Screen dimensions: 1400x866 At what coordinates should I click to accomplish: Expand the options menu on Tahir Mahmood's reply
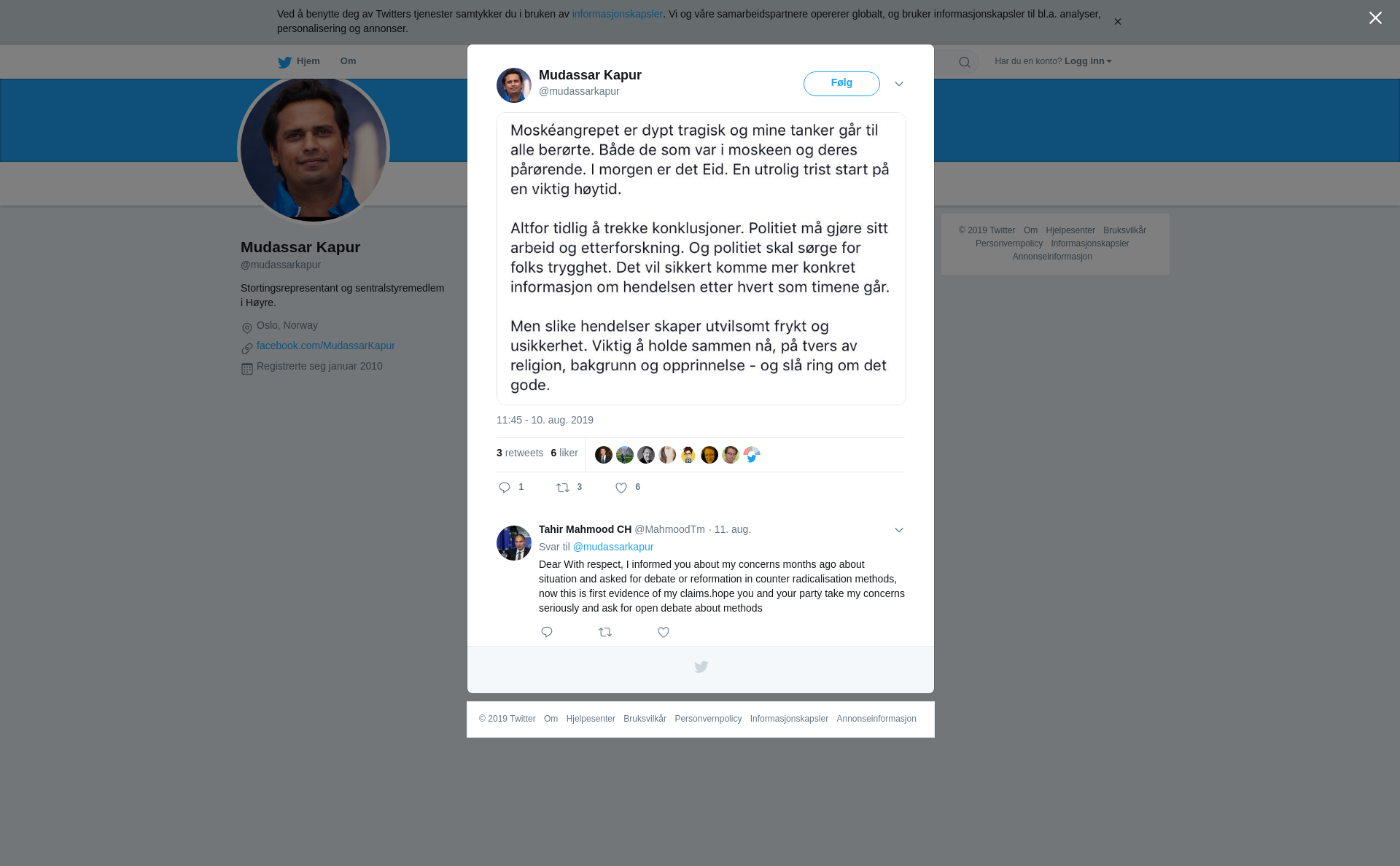coord(899,530)
